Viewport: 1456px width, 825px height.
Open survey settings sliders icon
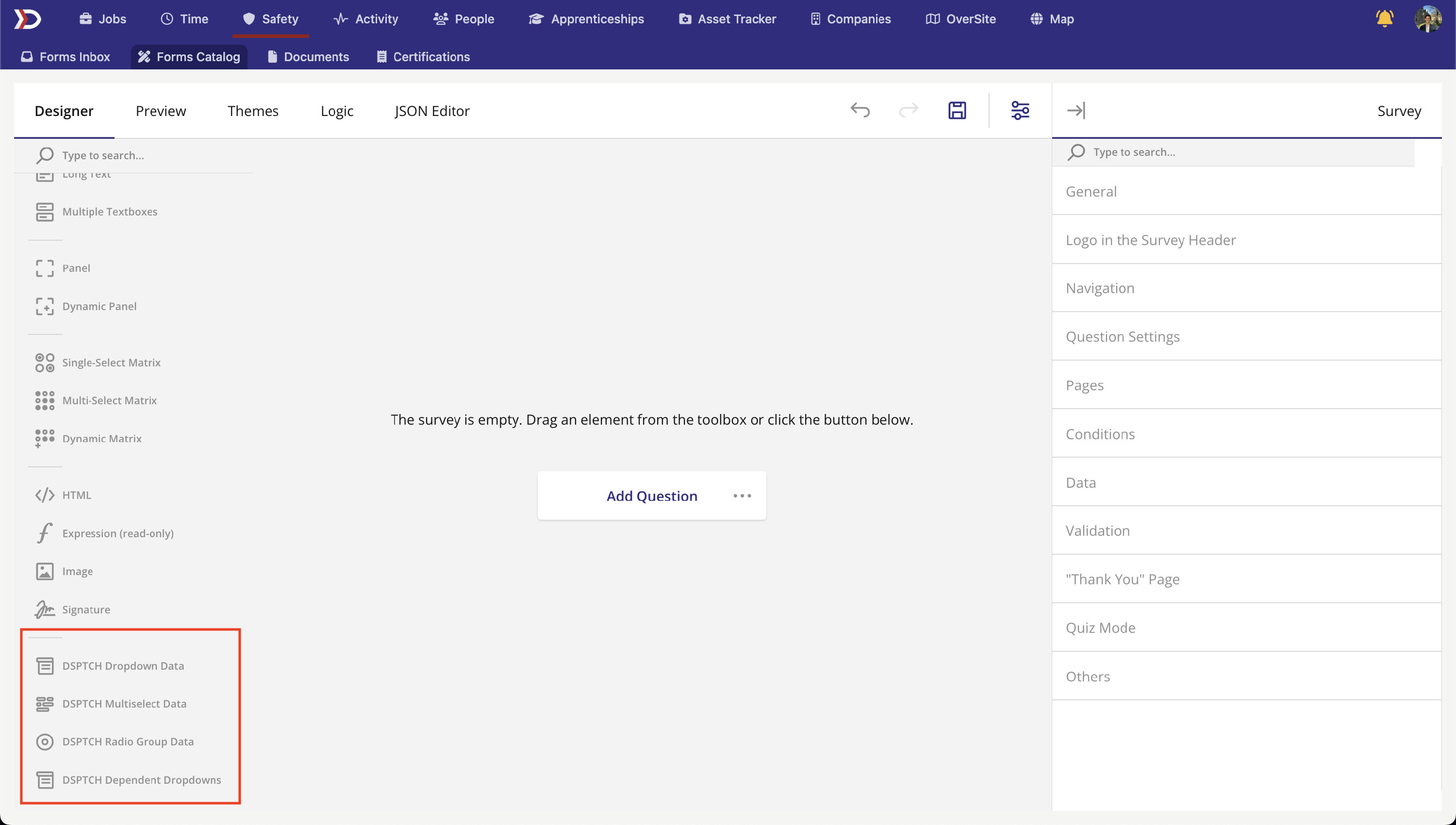pos(1020,110)
